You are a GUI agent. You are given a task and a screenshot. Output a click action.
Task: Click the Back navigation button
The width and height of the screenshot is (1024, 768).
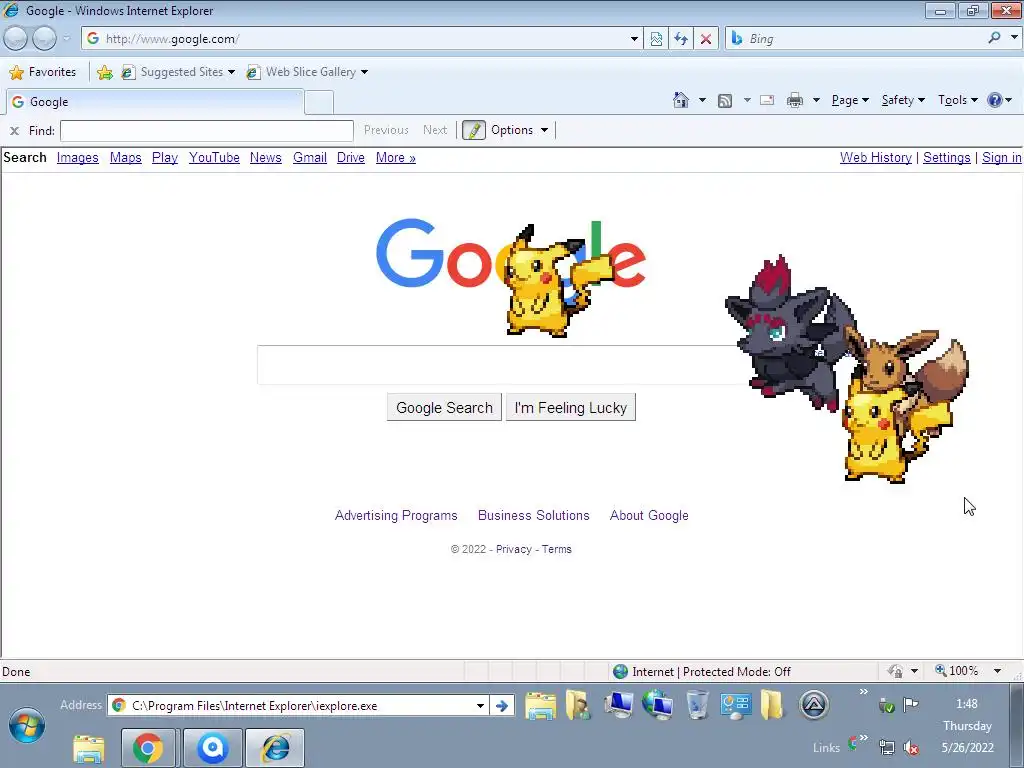click(16, 39)
